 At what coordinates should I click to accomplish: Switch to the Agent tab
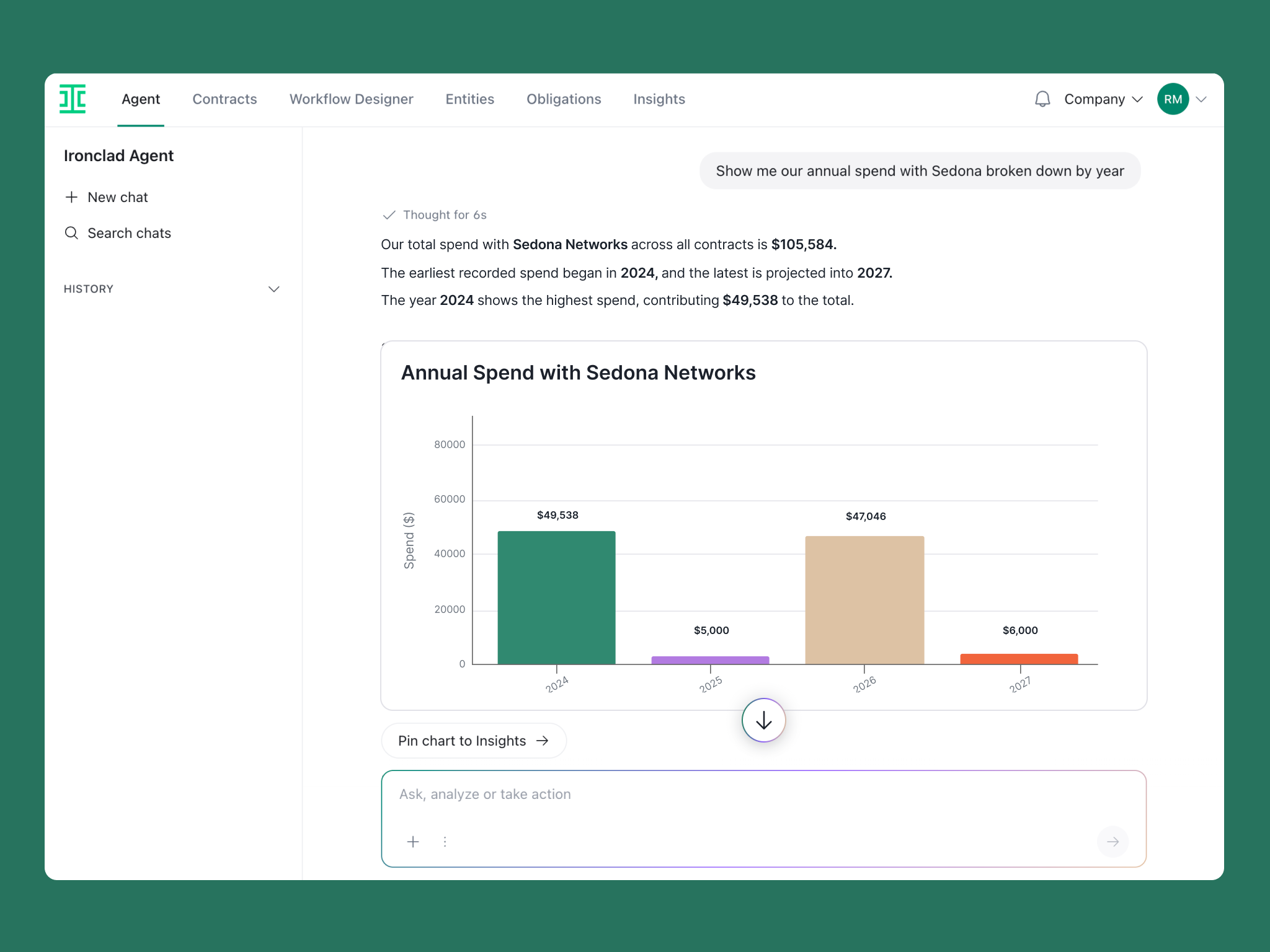click(141, 99)
